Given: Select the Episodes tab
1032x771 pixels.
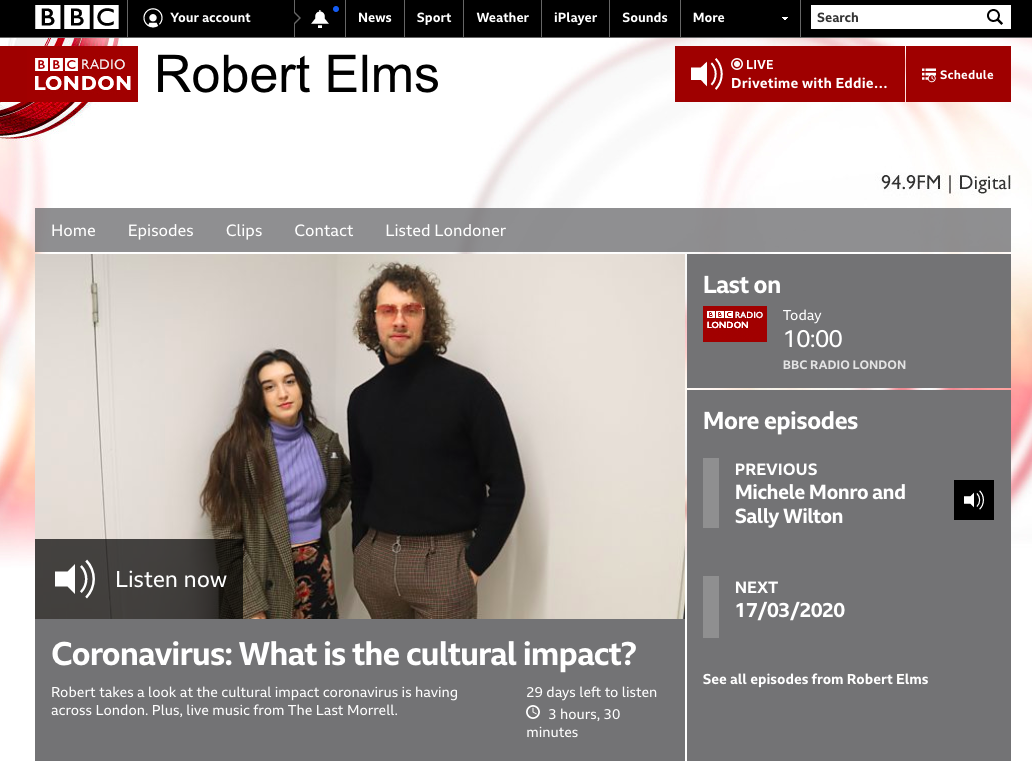Looking at the screenshot, I should point(161,230).
